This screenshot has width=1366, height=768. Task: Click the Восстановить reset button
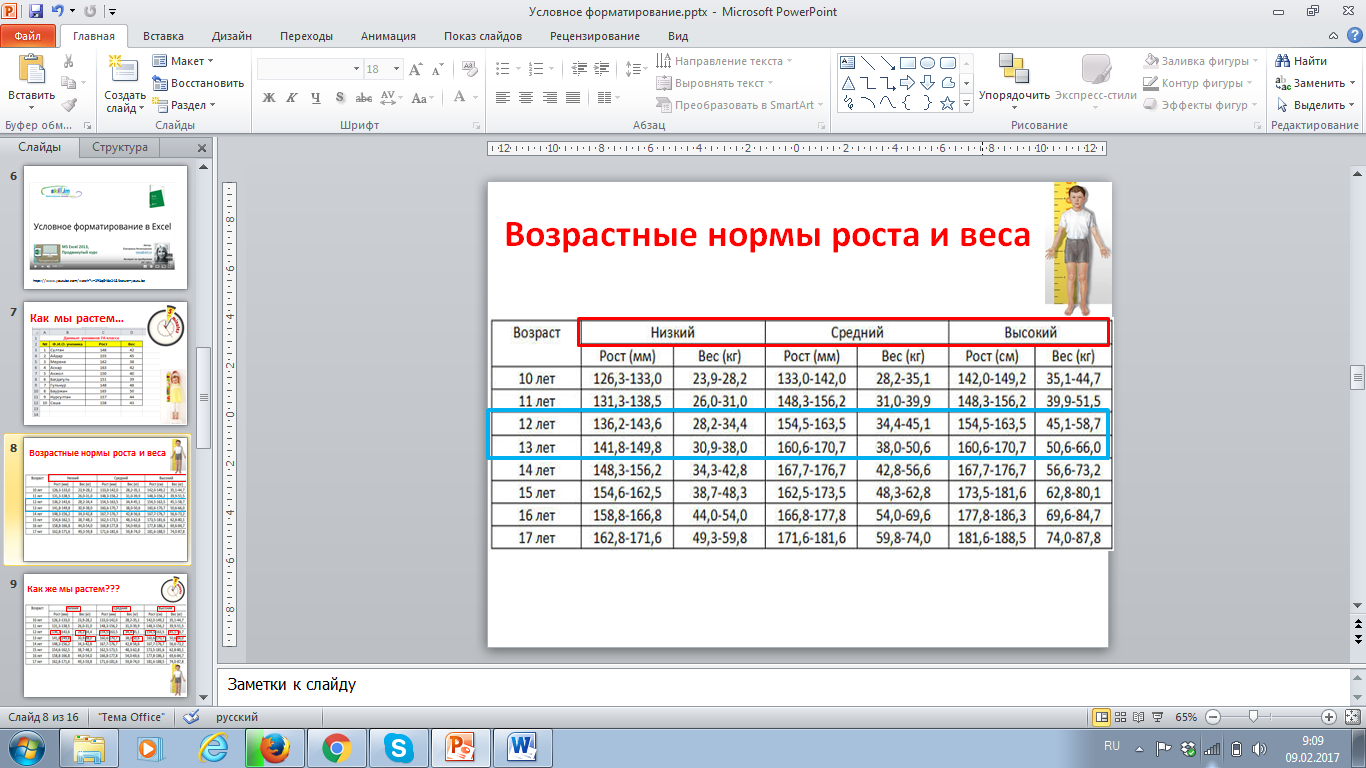coord(198,83)
